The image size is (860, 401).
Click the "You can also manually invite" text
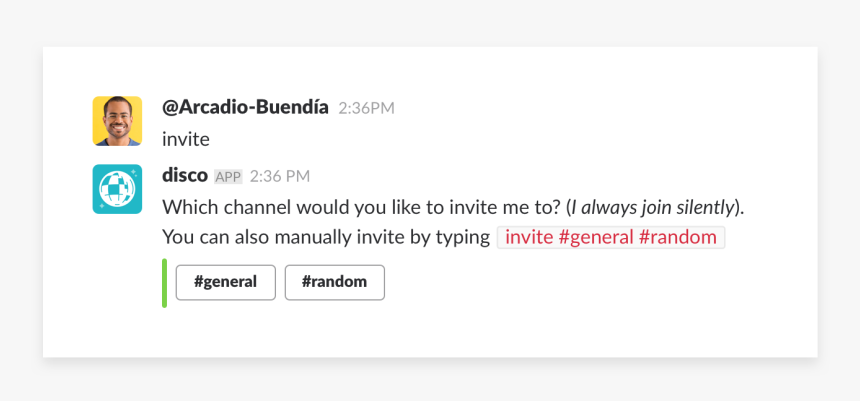(x=326, y=237)
